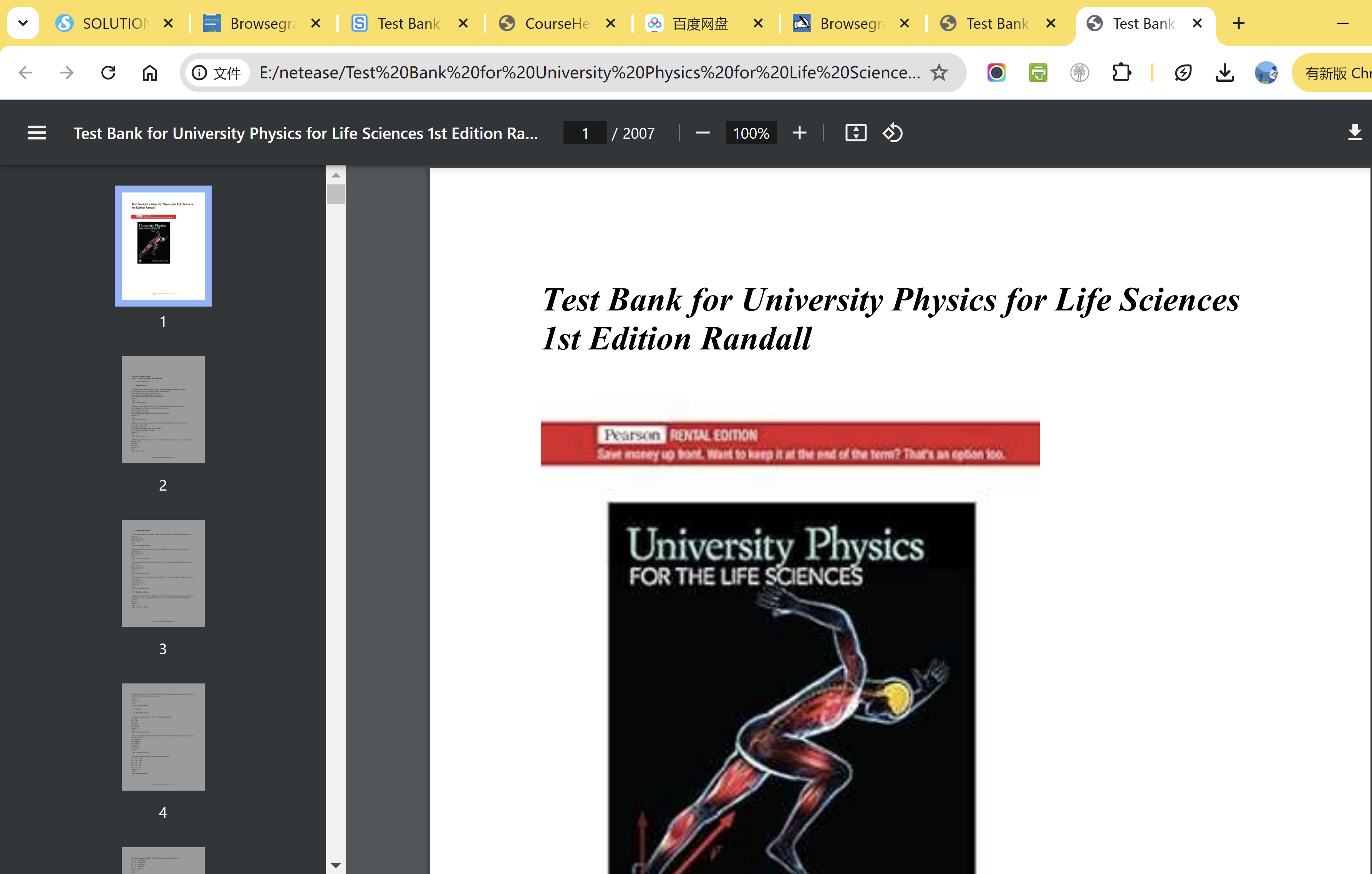
Task: Click the address bar with file URL
Action: (x=589, y=73)
